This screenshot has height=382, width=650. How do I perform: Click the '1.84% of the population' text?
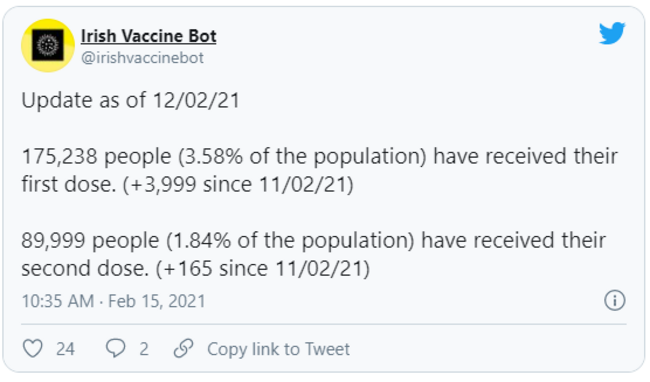(x=291, y=241)
